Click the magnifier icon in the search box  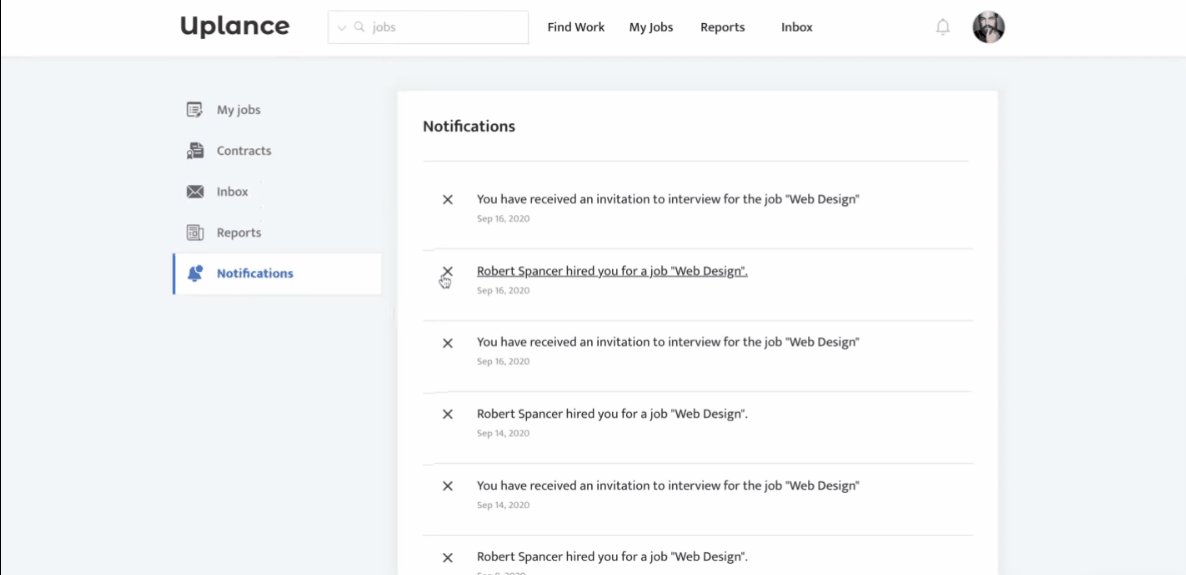click(x=359, y=28)
